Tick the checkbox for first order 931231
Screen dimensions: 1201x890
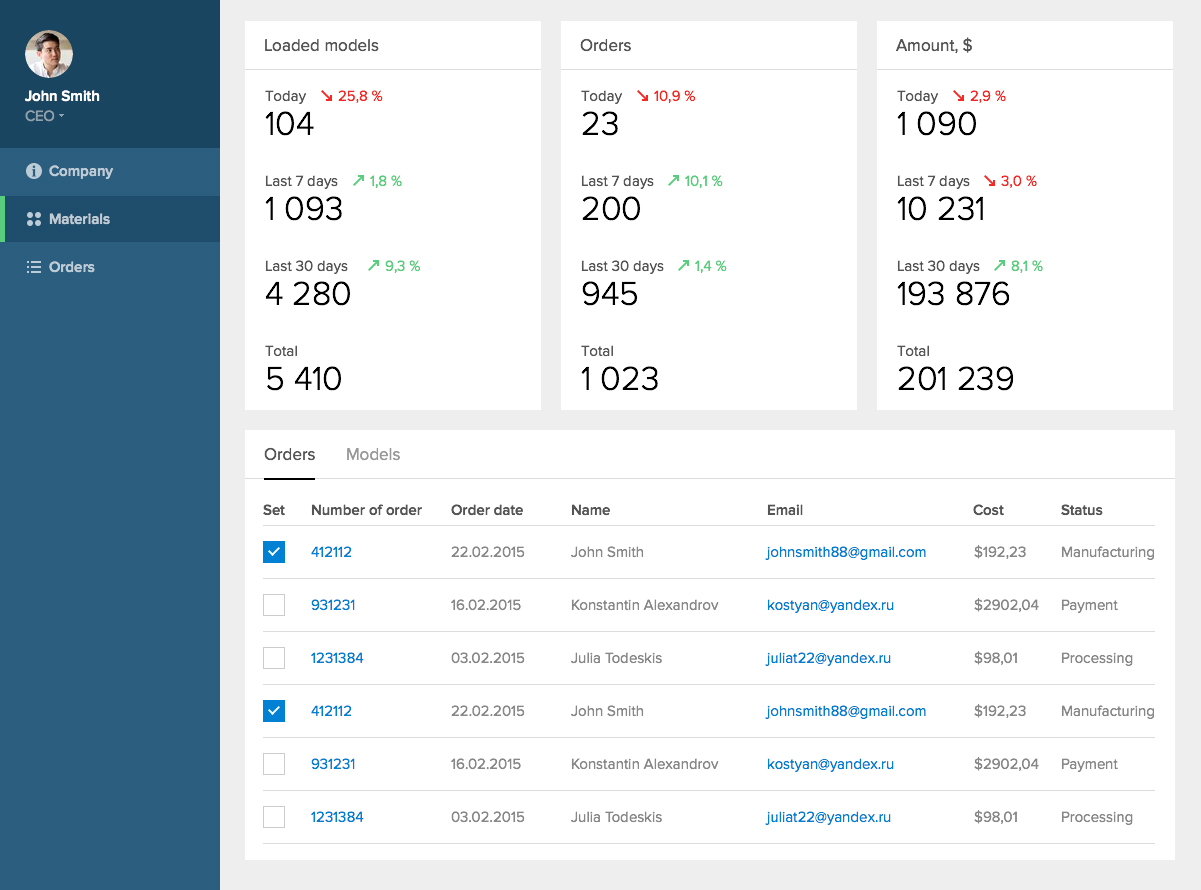point(274,605)
